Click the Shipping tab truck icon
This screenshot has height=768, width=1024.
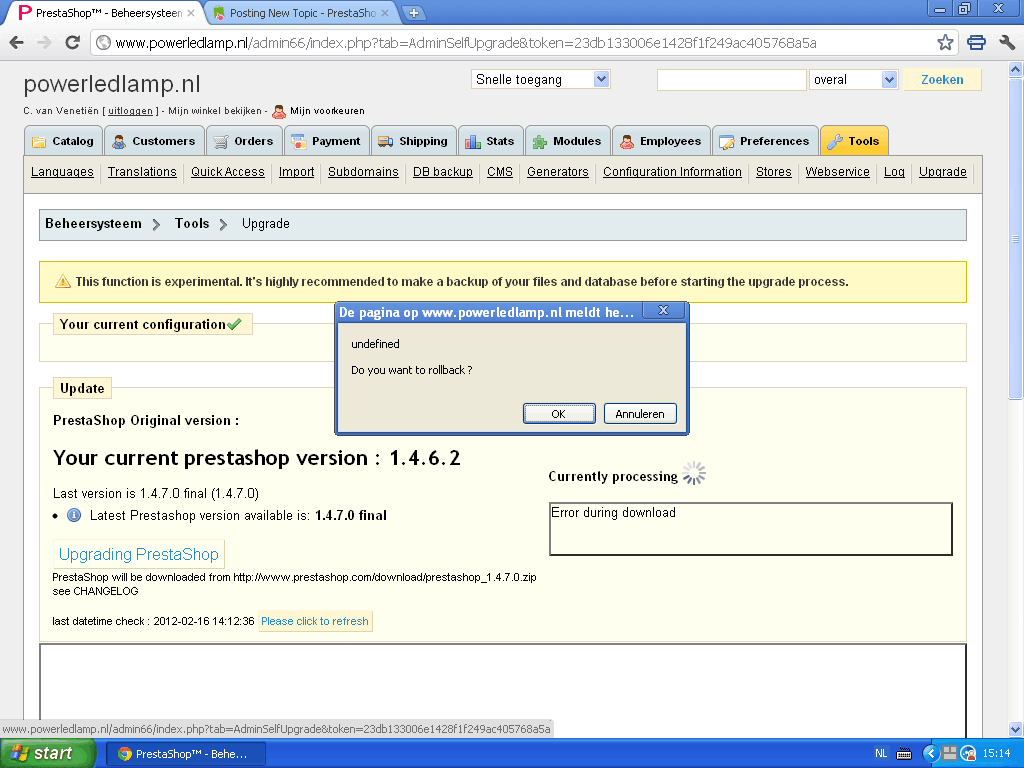[x=386, y=142]
